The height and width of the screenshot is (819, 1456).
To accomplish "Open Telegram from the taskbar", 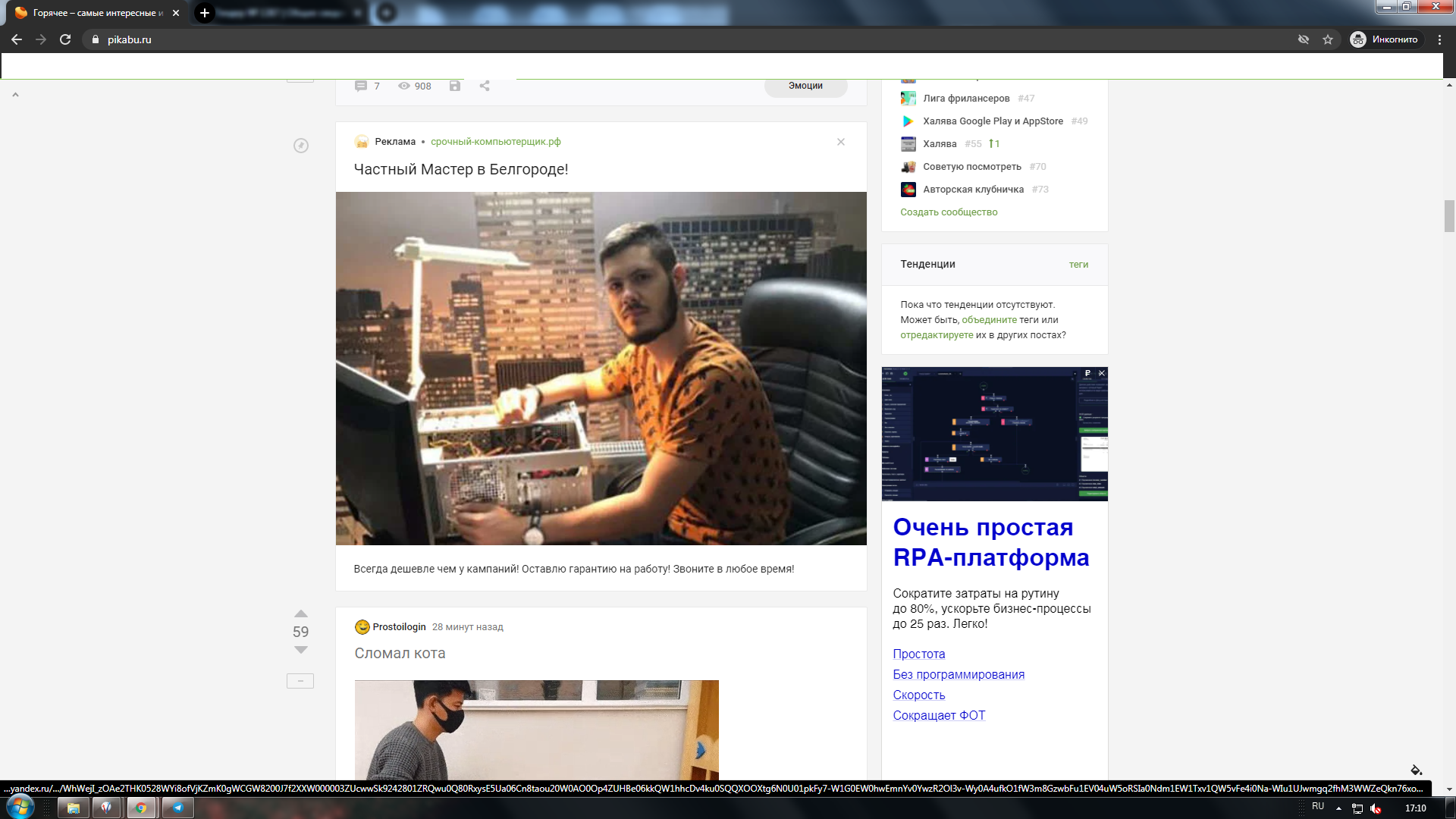I will point(178,808).
